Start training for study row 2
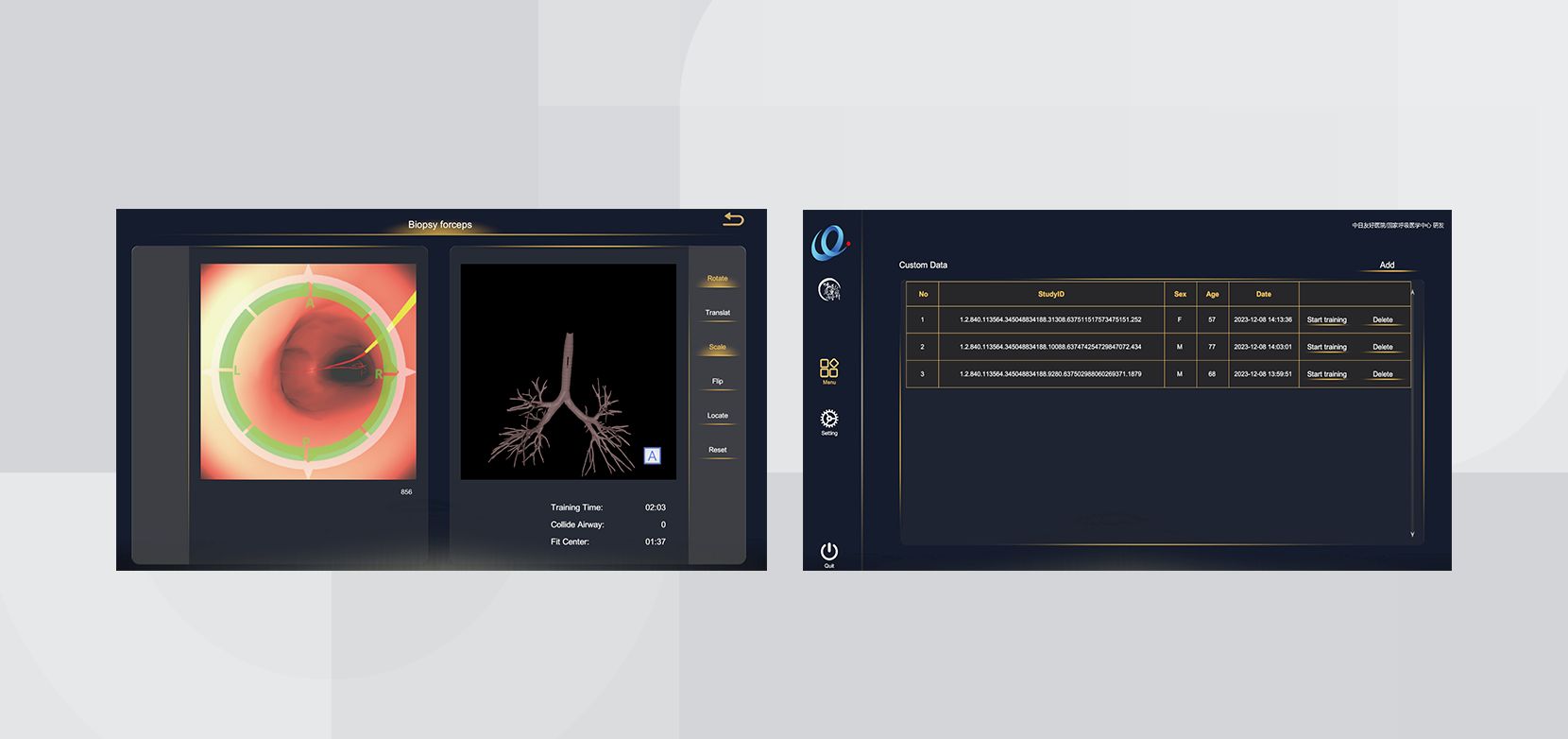Screen dimensions: 1568x739 point(1326,347)
